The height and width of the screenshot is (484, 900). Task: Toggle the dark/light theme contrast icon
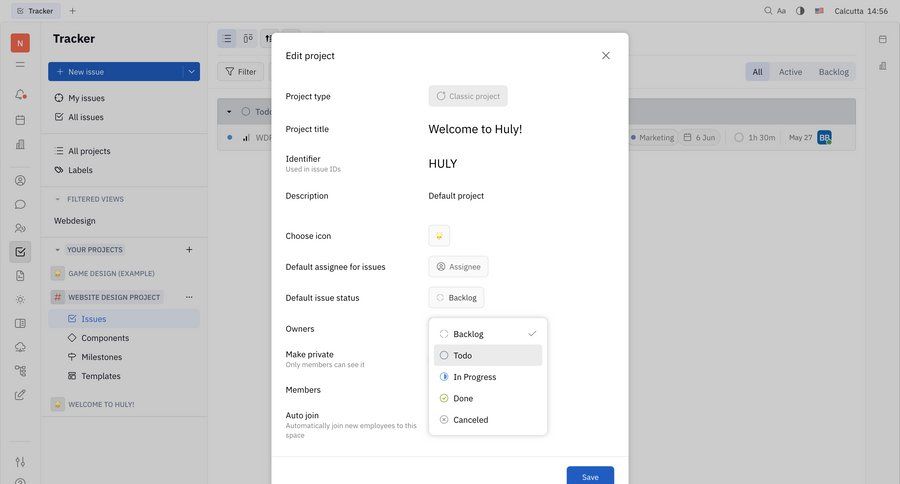(800, 11)
